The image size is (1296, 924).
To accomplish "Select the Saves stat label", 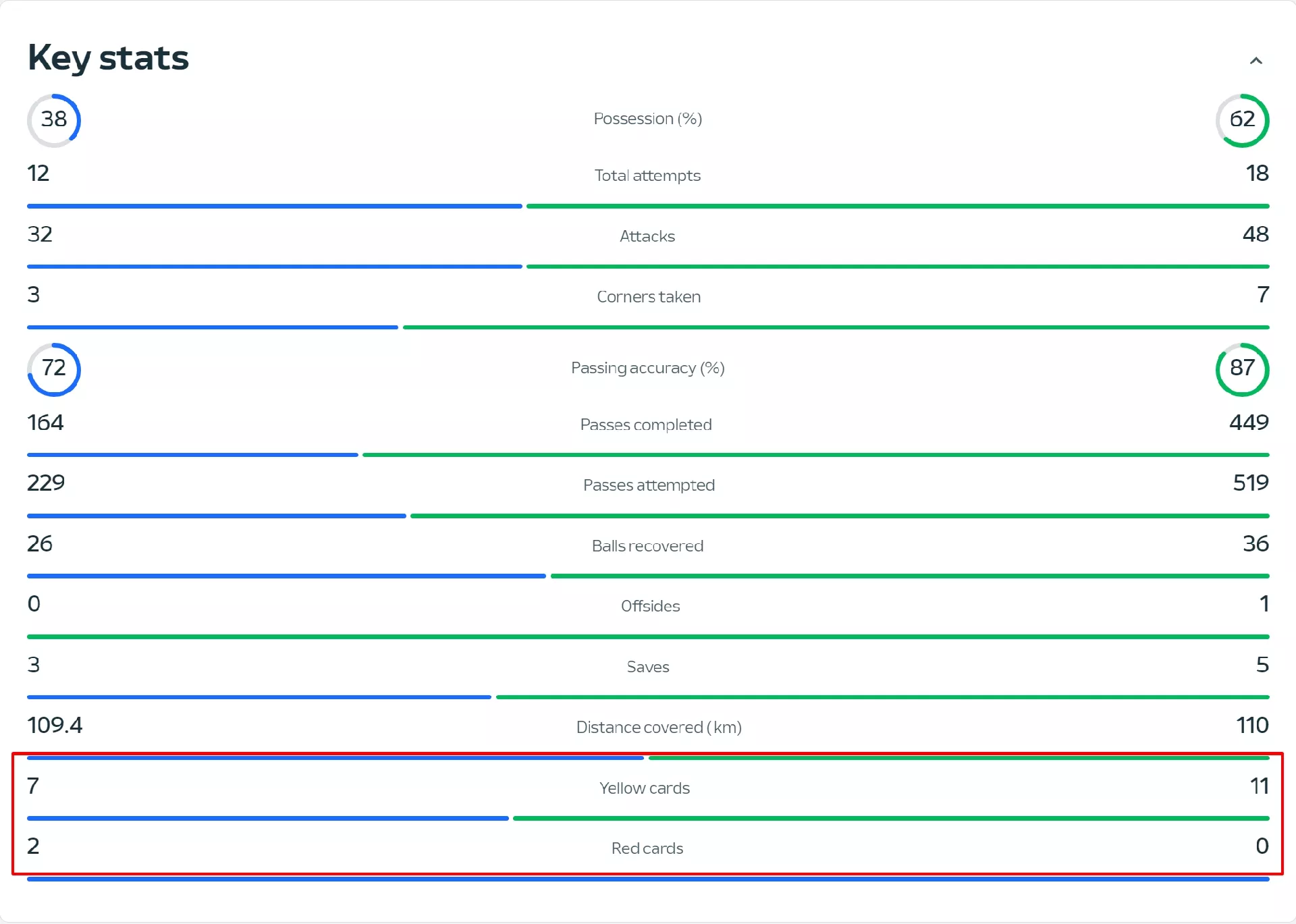I will pos(647,667).
